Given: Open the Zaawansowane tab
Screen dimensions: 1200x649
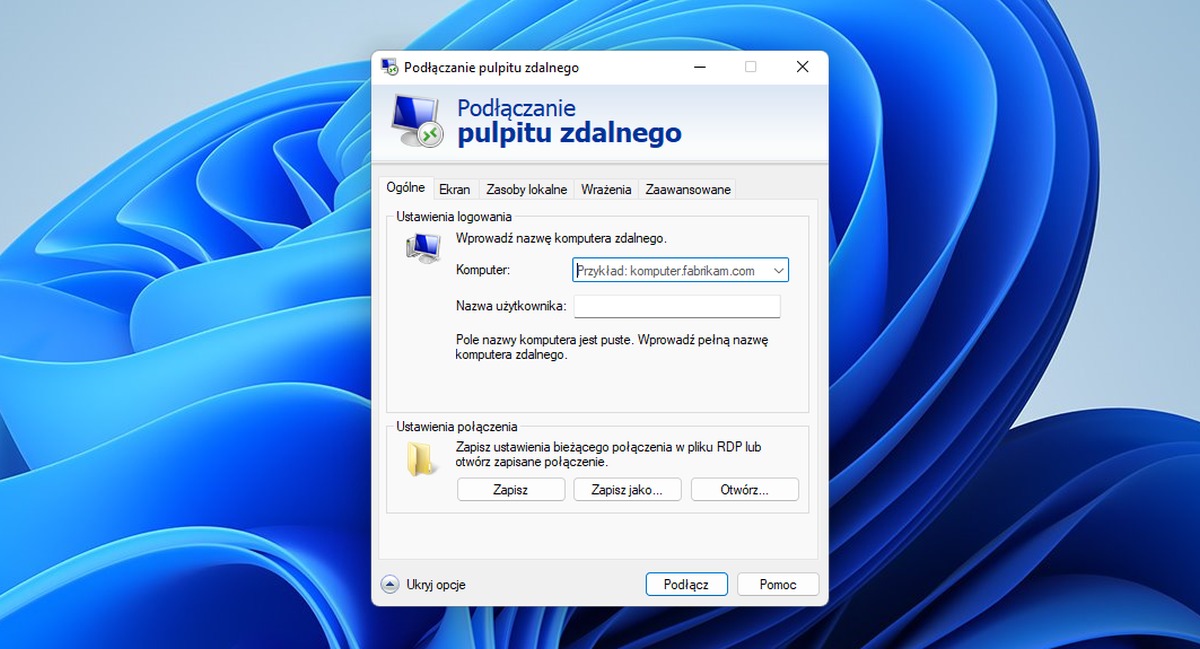Looking at the screenshot, I should click(688, 189).
